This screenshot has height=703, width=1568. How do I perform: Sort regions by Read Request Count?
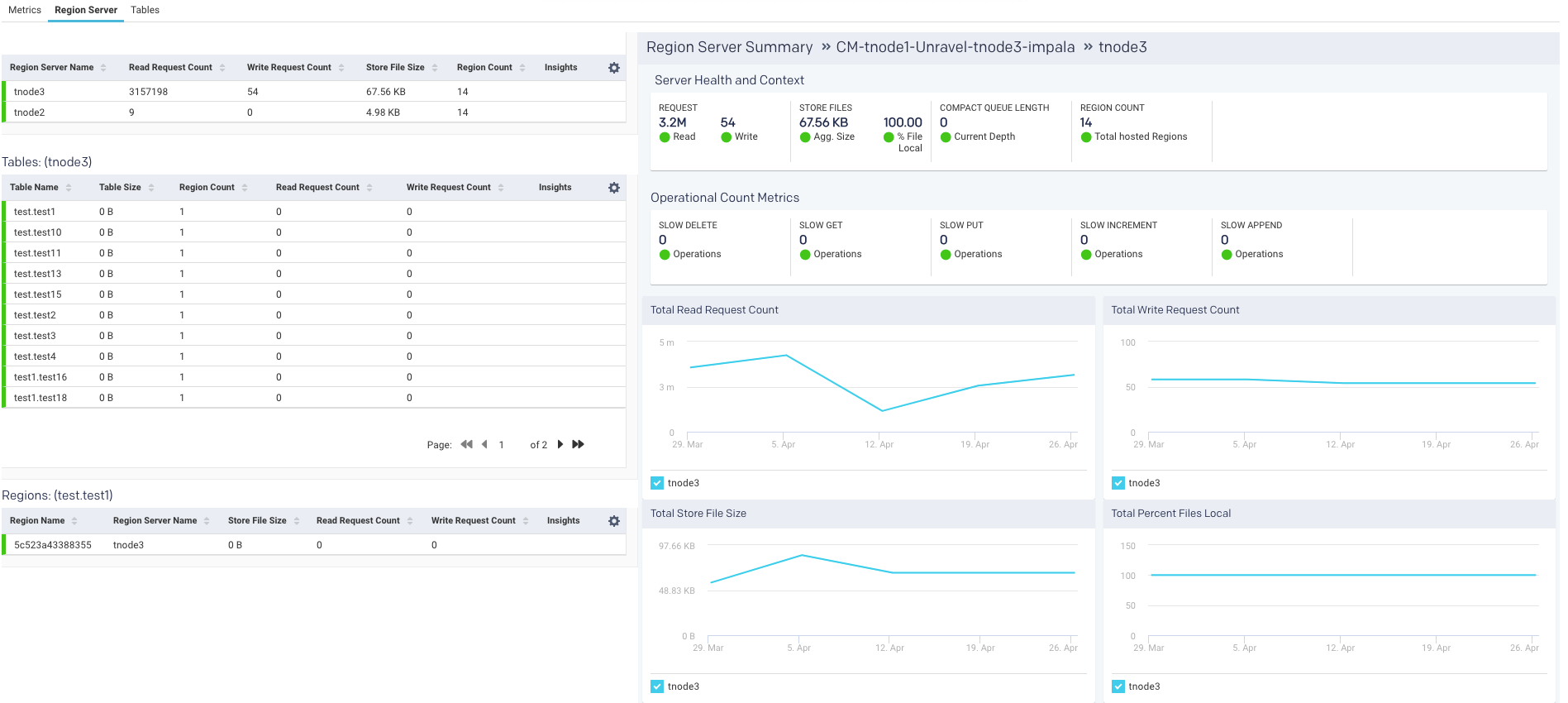(x=410, y=521)
